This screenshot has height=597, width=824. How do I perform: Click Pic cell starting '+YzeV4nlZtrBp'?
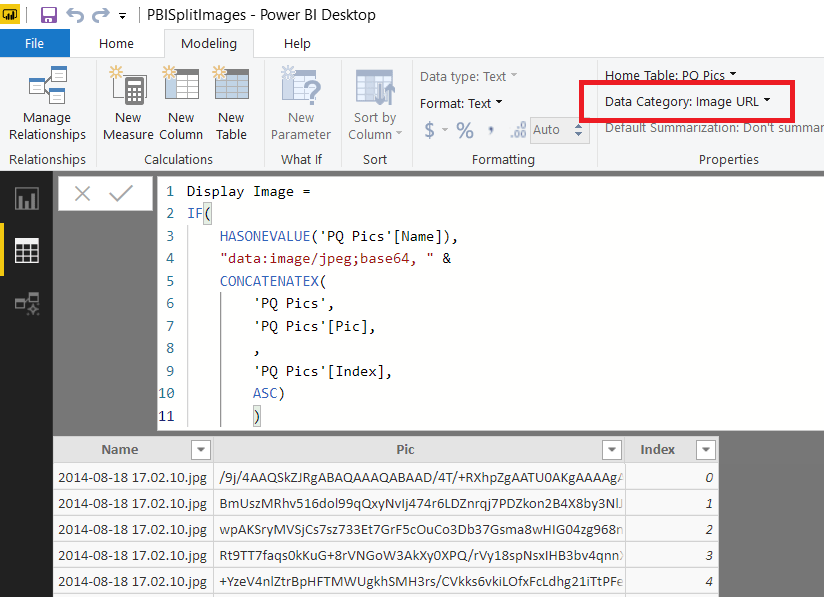pos(419,581)
